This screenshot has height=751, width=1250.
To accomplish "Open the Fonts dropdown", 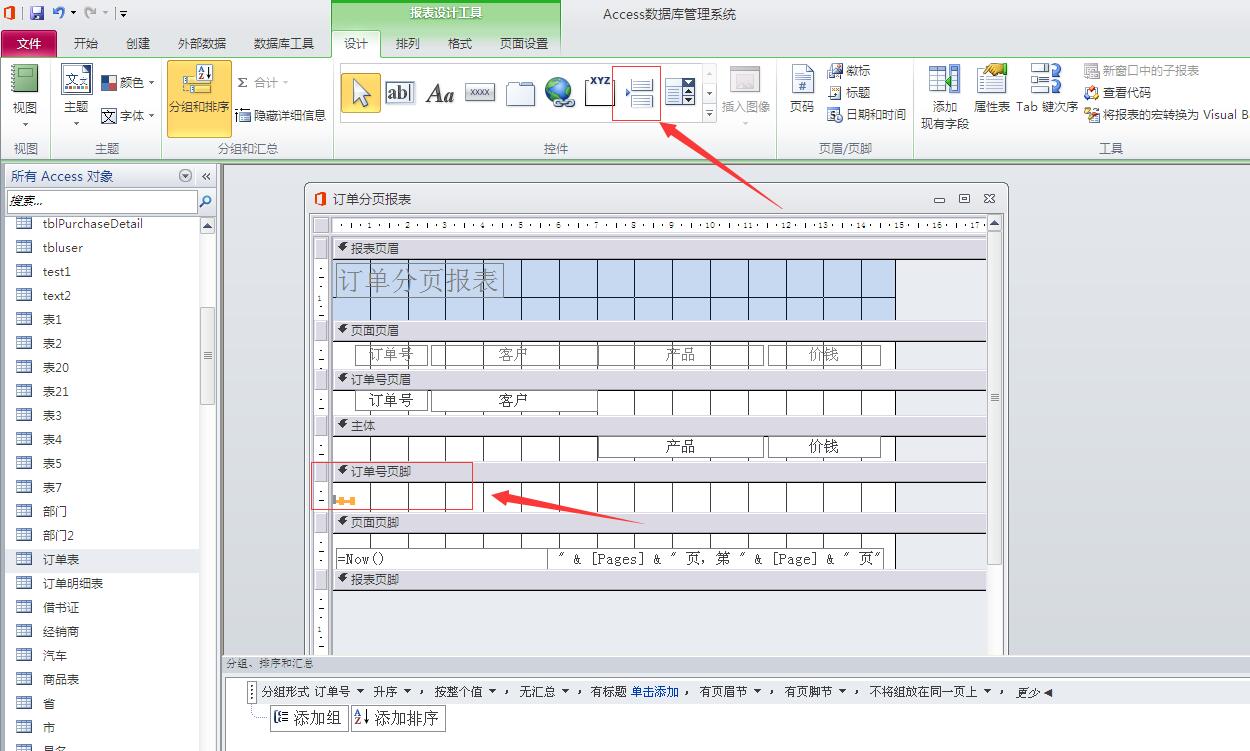I will pyautogui.click(x=127, y=116).
